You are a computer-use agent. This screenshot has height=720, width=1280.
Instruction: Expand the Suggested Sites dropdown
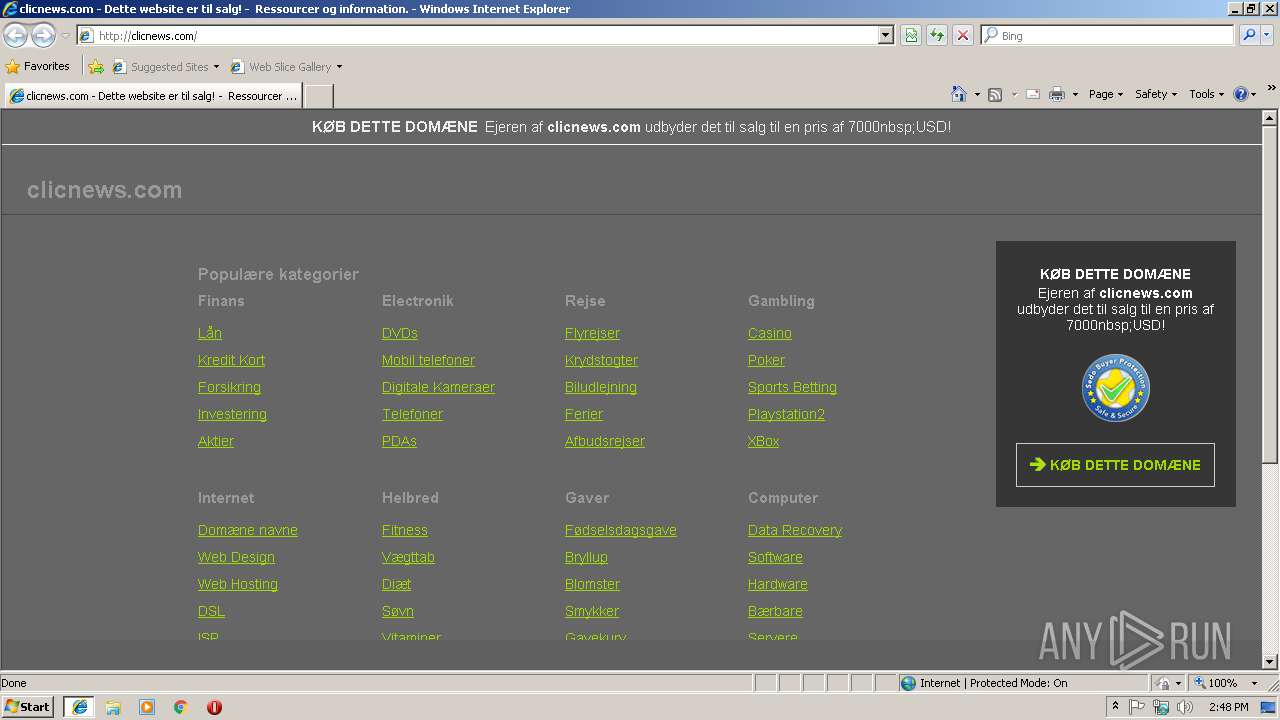click(216, 67)
